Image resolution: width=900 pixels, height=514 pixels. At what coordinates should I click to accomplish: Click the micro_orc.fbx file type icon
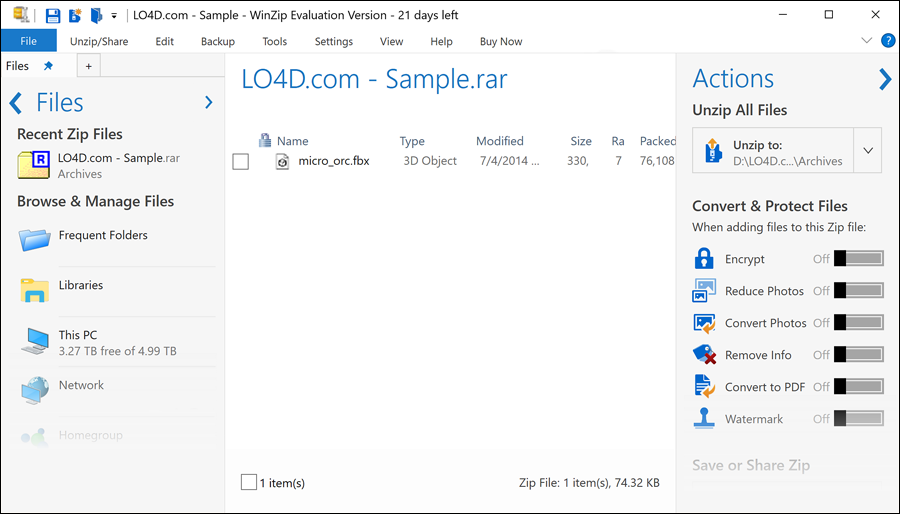point(282,161)
